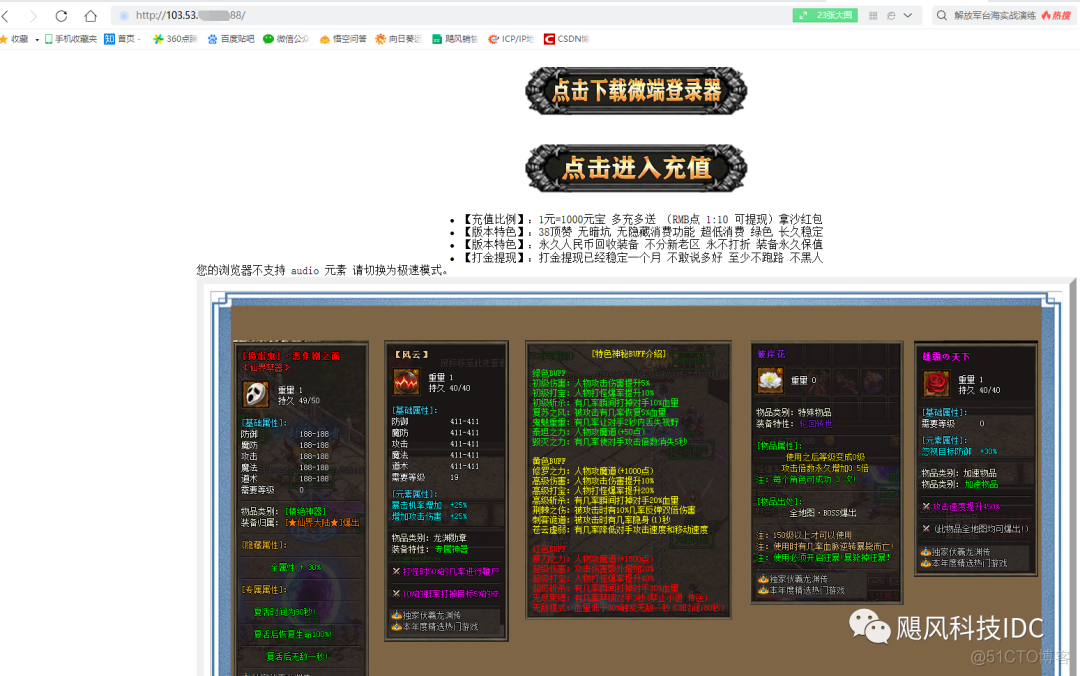Click the 充值比例 text line
Image resolution: width=1080 pixels, height=676 pixels.
coord(641,219)
